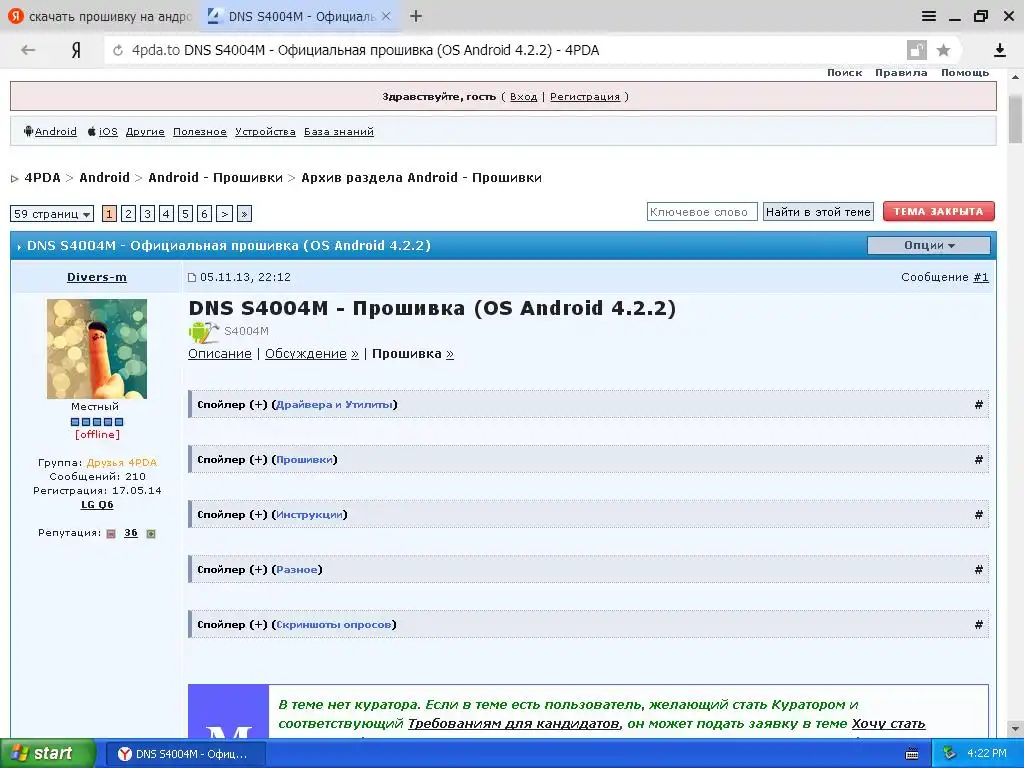
Task: Go to page 5 of topic
Action: (x=185, y=214)
